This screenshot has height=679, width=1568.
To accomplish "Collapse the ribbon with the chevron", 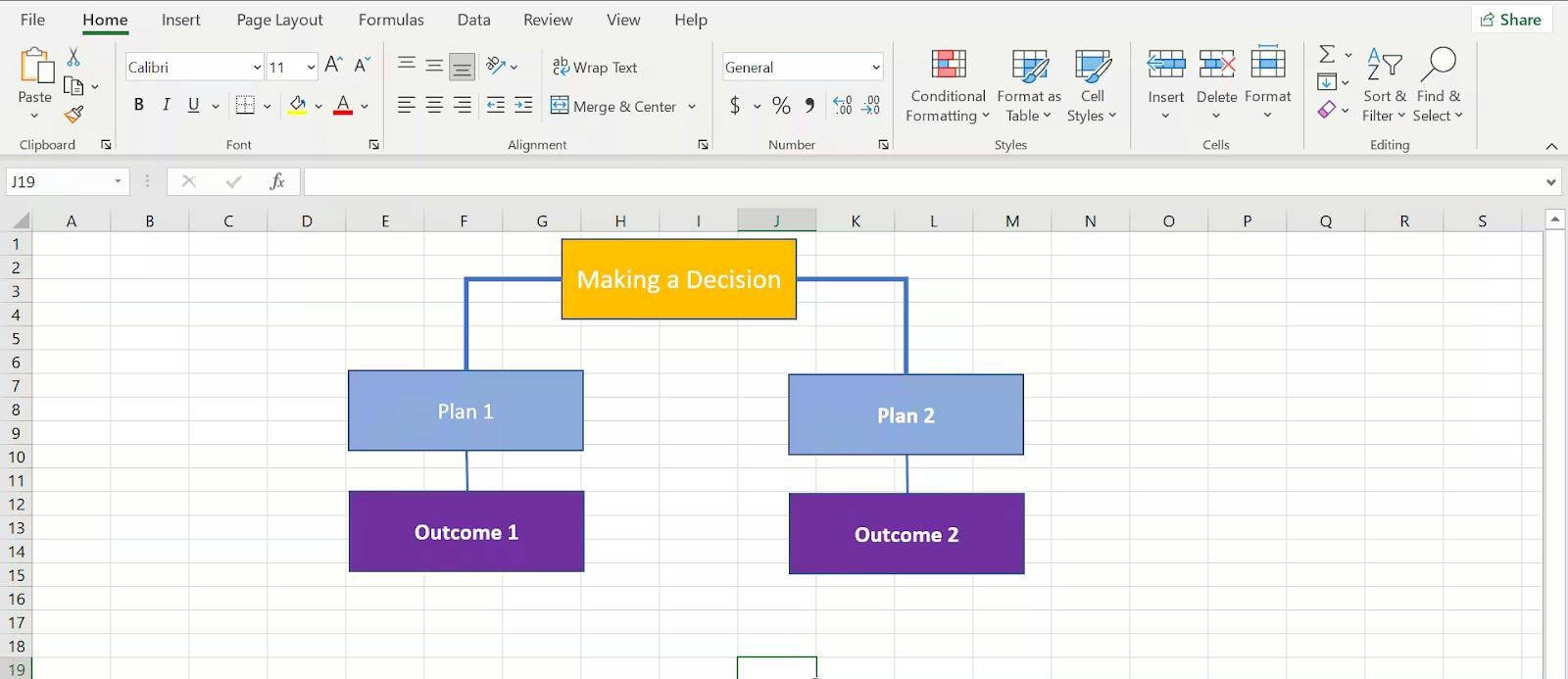I will [1551, 146].
